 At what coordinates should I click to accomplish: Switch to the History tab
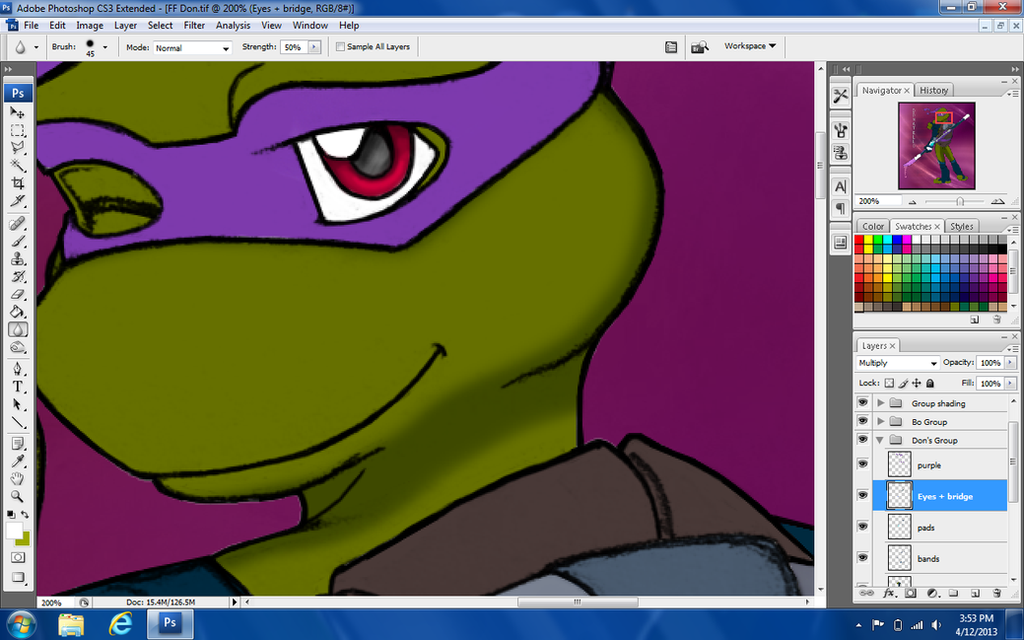934,90
